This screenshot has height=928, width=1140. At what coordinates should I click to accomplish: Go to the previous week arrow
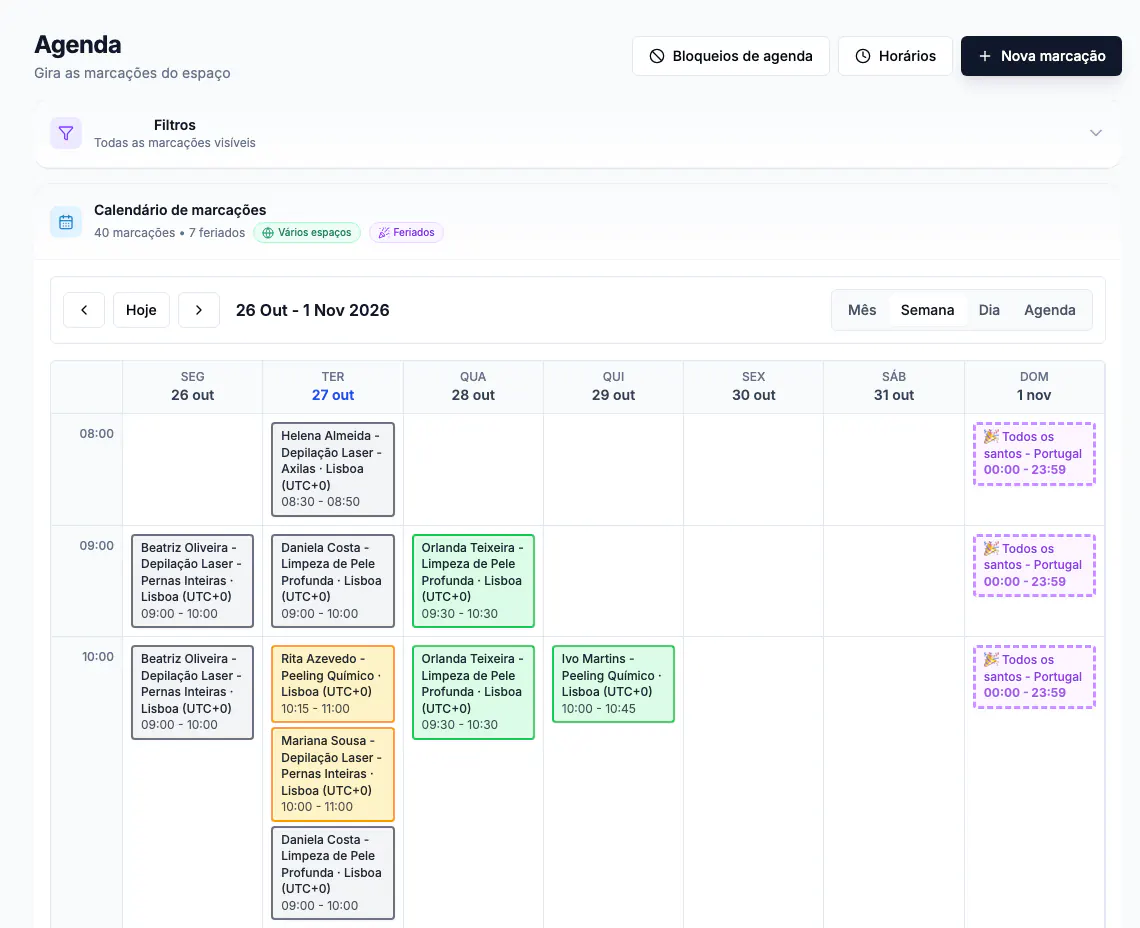(84, 311)
